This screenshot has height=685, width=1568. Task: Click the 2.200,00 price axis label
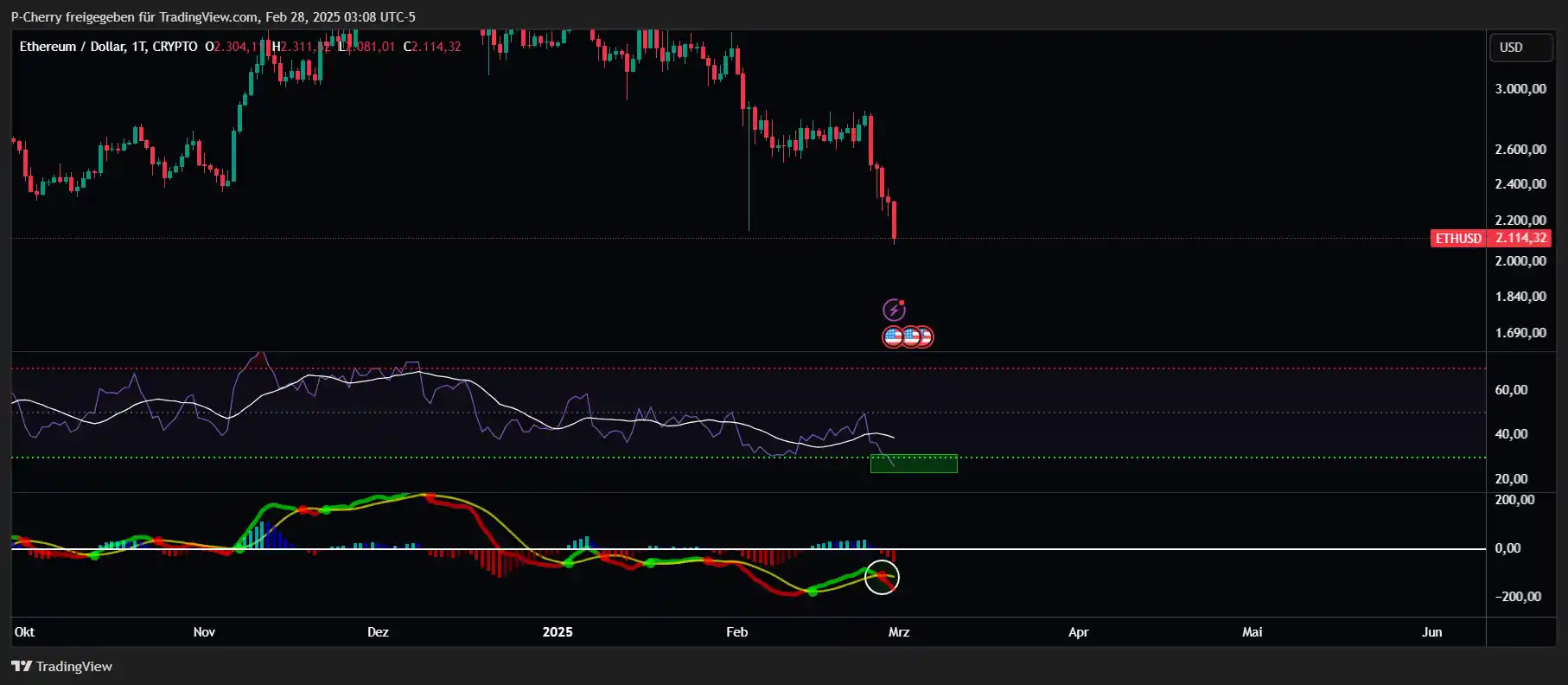[1520, 221]
